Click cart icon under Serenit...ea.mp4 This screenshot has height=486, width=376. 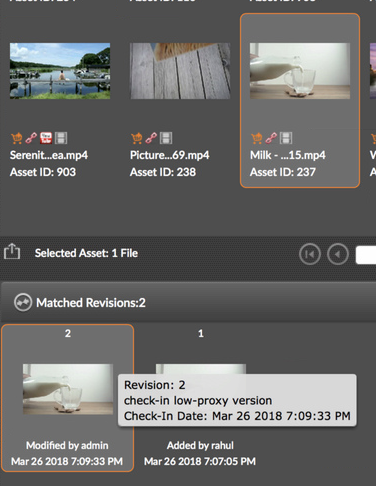16,138
